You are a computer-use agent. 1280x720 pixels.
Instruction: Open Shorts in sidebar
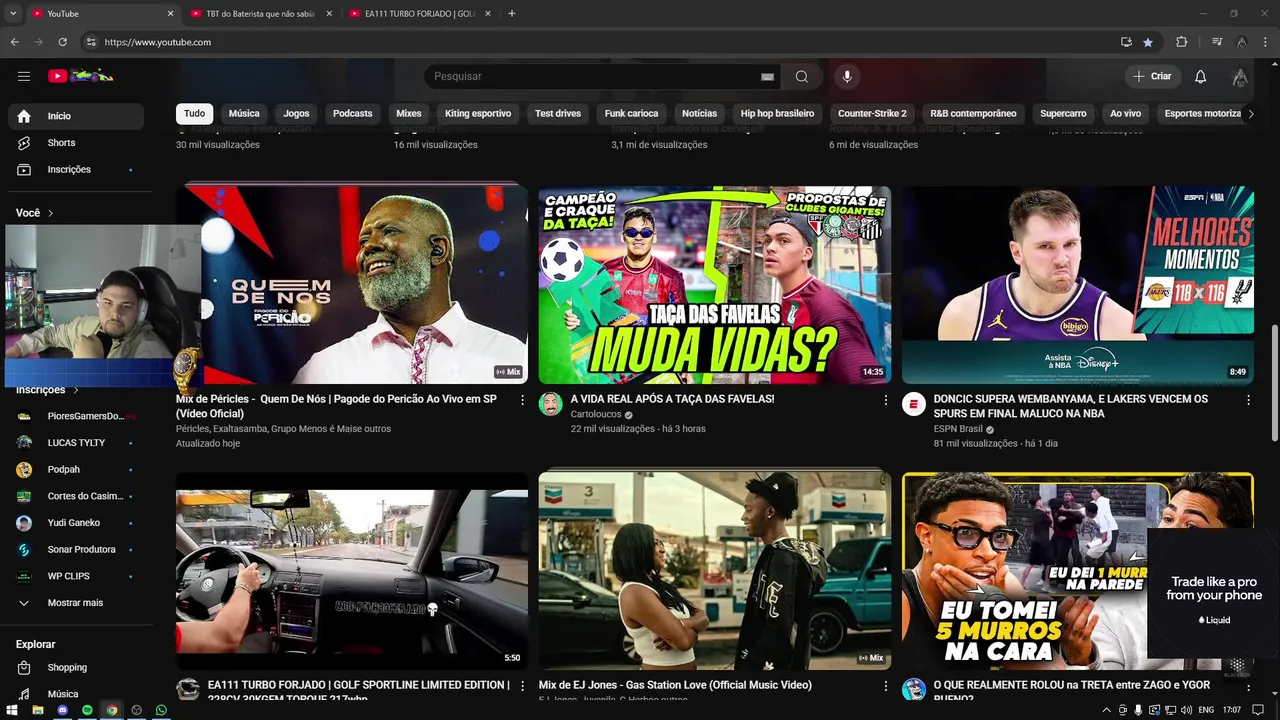76,143
